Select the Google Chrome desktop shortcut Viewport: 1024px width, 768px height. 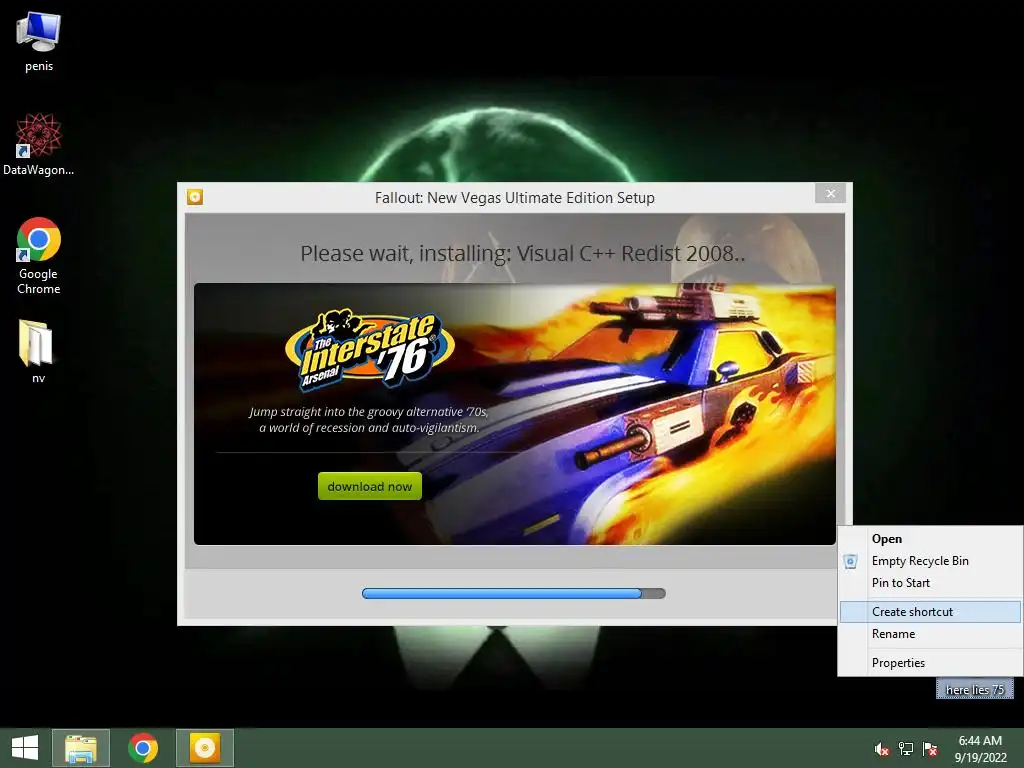pos(39,255)
